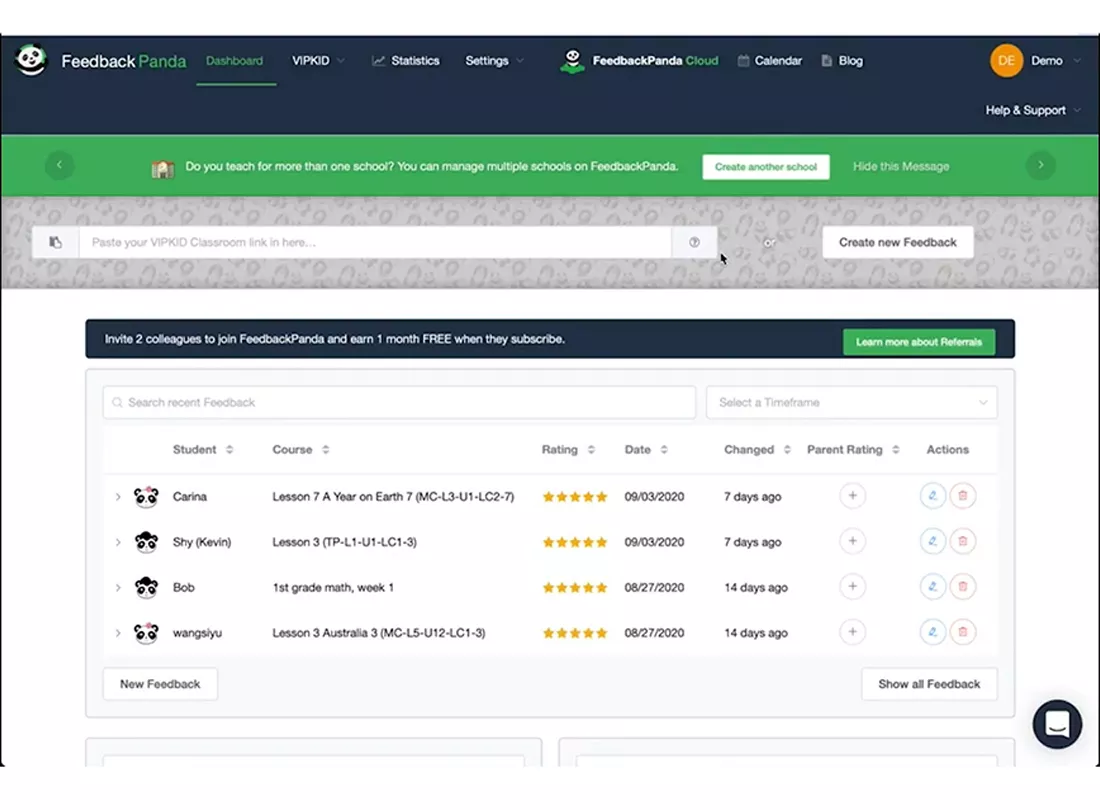Sort table by Rating column
This screenshot has height=810, width=1100.
click(568, 450)
